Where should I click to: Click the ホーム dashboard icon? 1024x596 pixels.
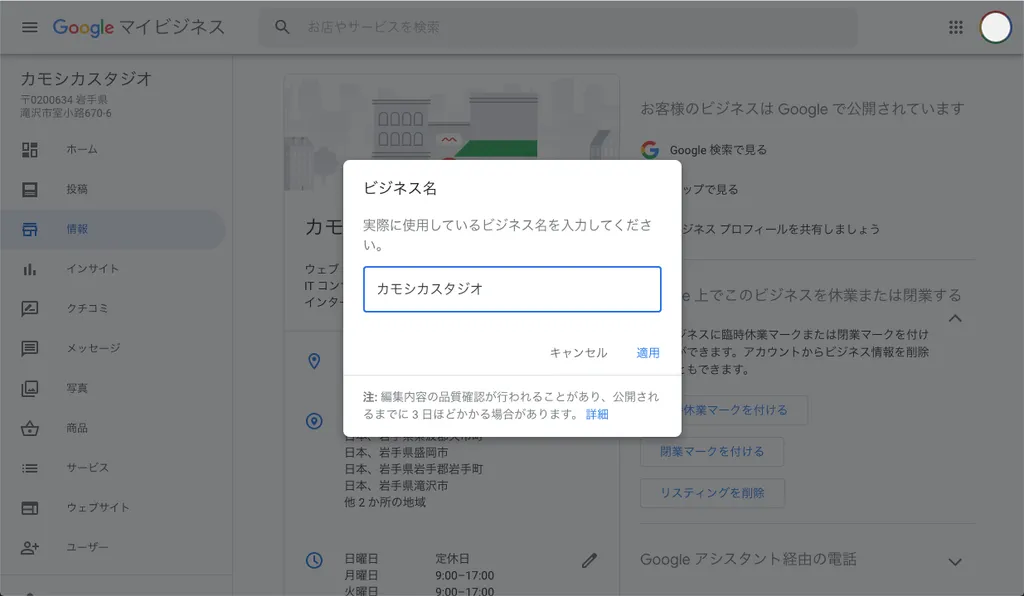pos(29,149)
